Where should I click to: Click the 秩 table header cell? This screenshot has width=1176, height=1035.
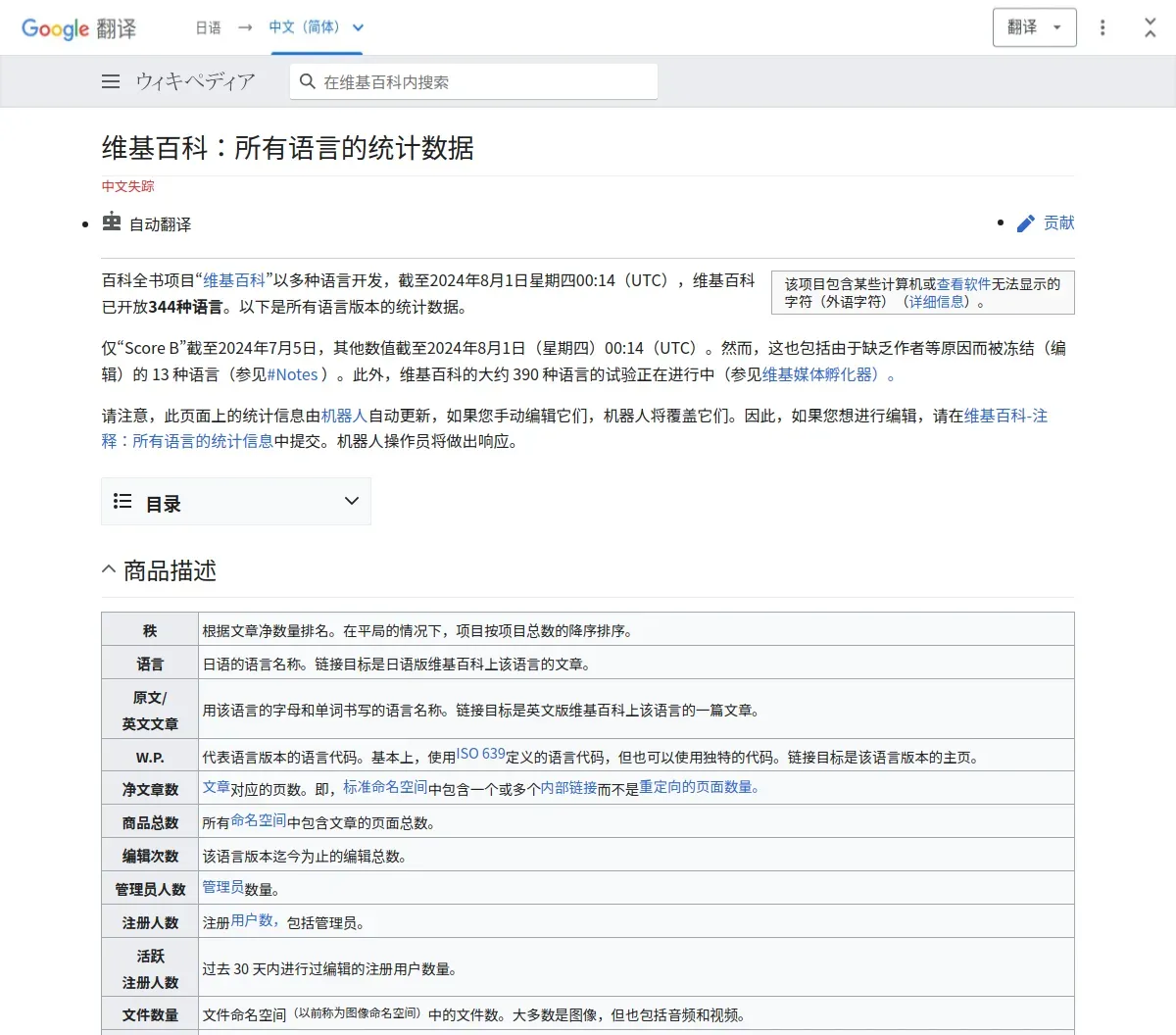[x=150, y=630]
